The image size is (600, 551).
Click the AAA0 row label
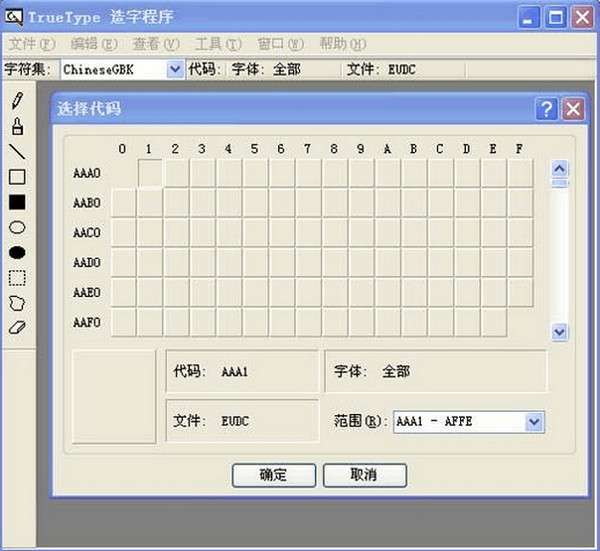pos(87,173)
